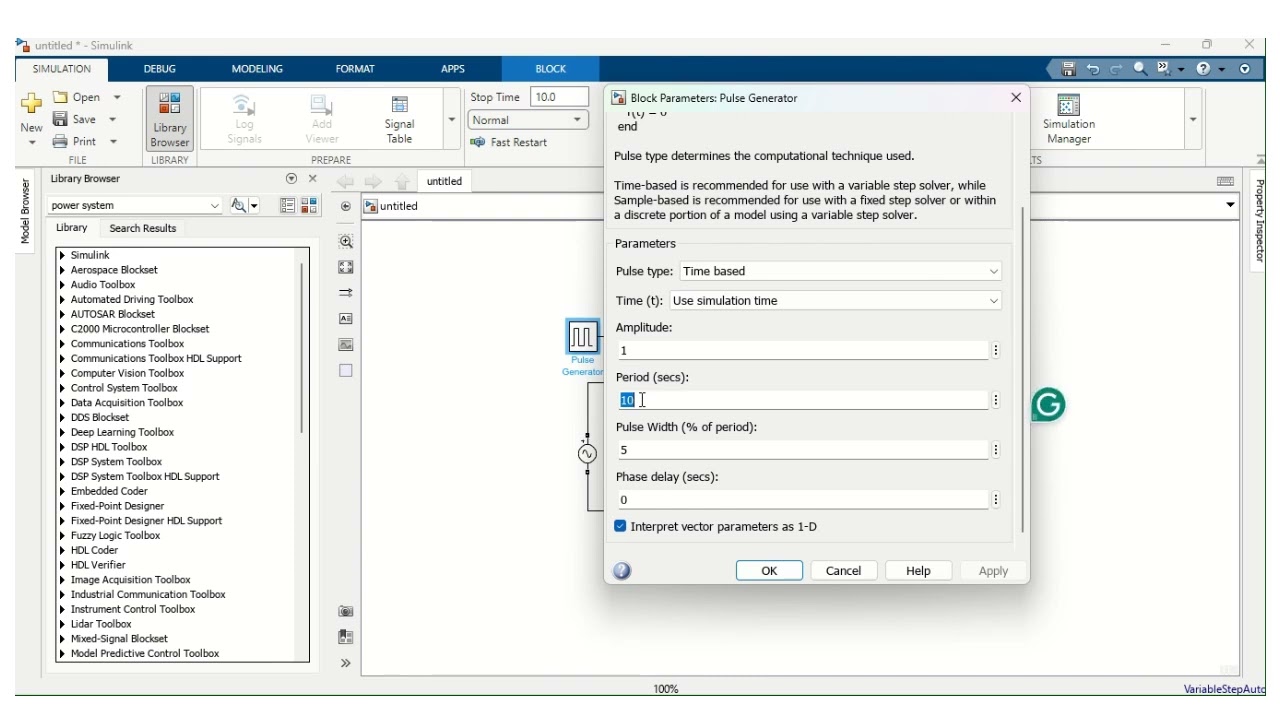Click the Stop Time field
The image size is (1280, 720).
[x=559, y=97]
